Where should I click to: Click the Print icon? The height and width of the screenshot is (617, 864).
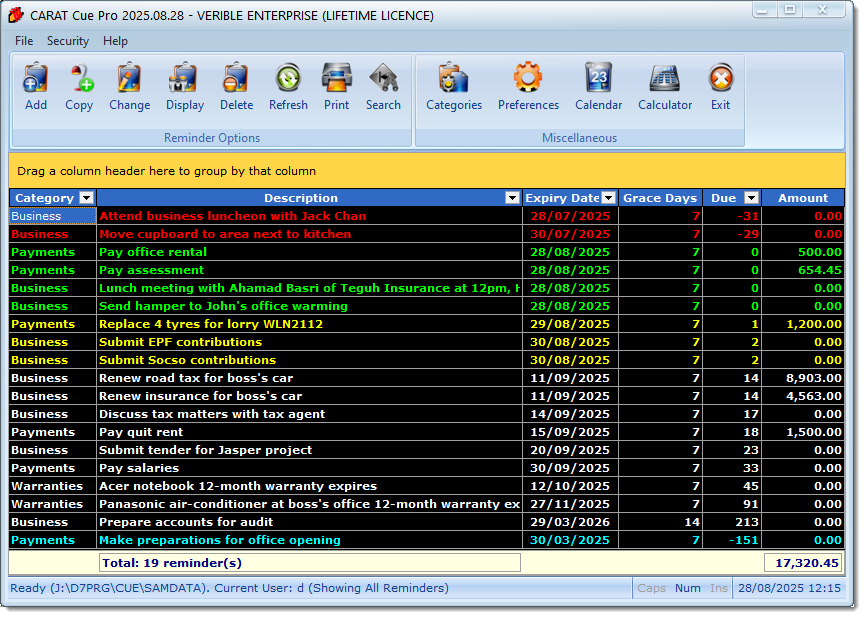pyautogui.click(x=337, y=78)
